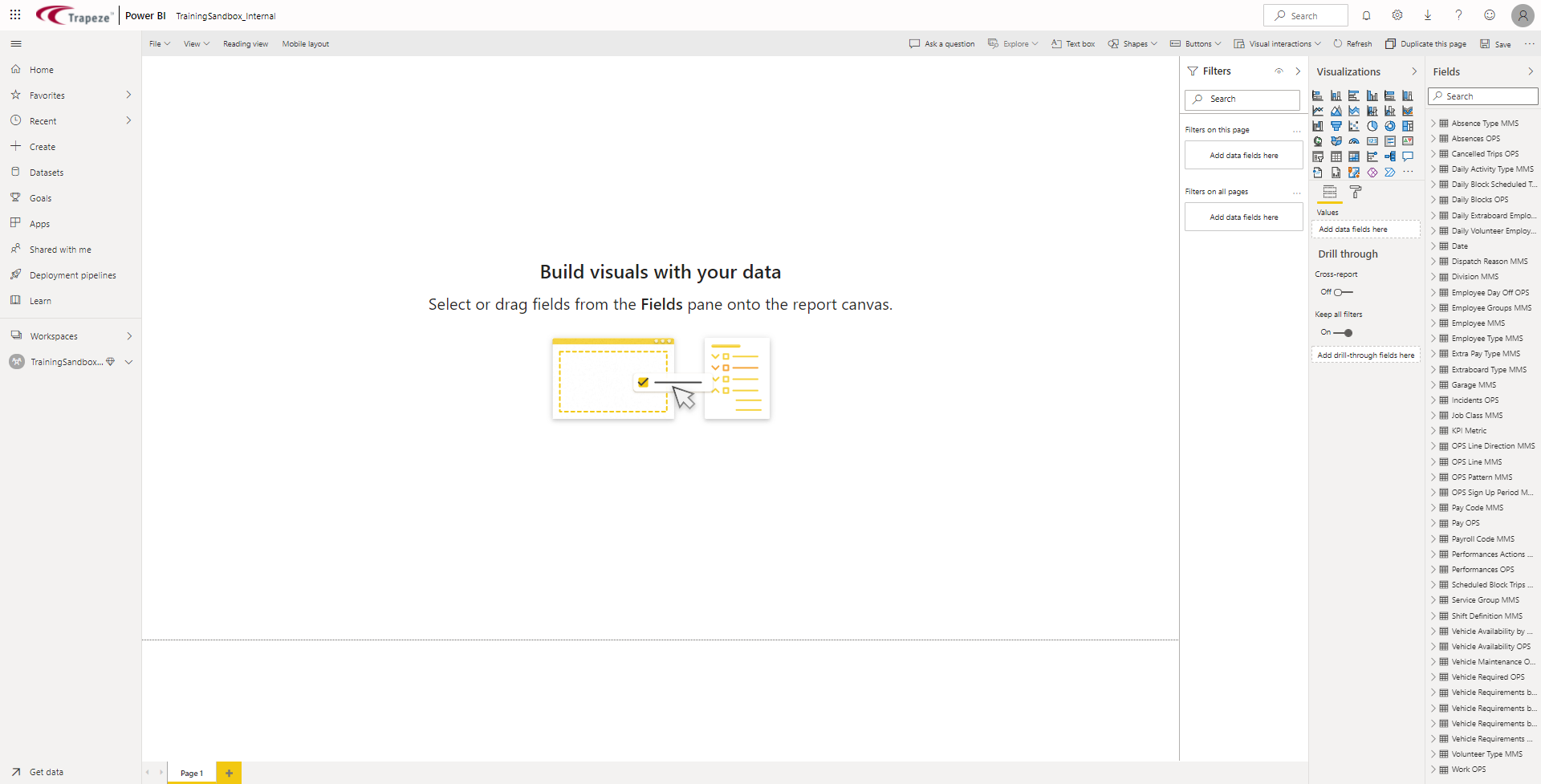Select the line chart visual icon
Image resolution: width=1541 pixels, height=784 pixels.
pyautogui.click(x=1318, y=110)
